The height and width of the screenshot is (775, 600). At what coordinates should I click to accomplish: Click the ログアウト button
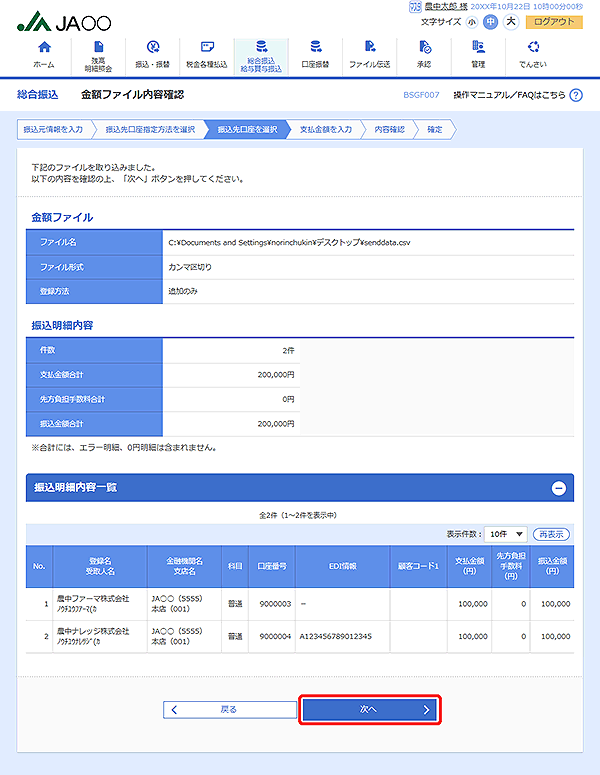(554, 22)
